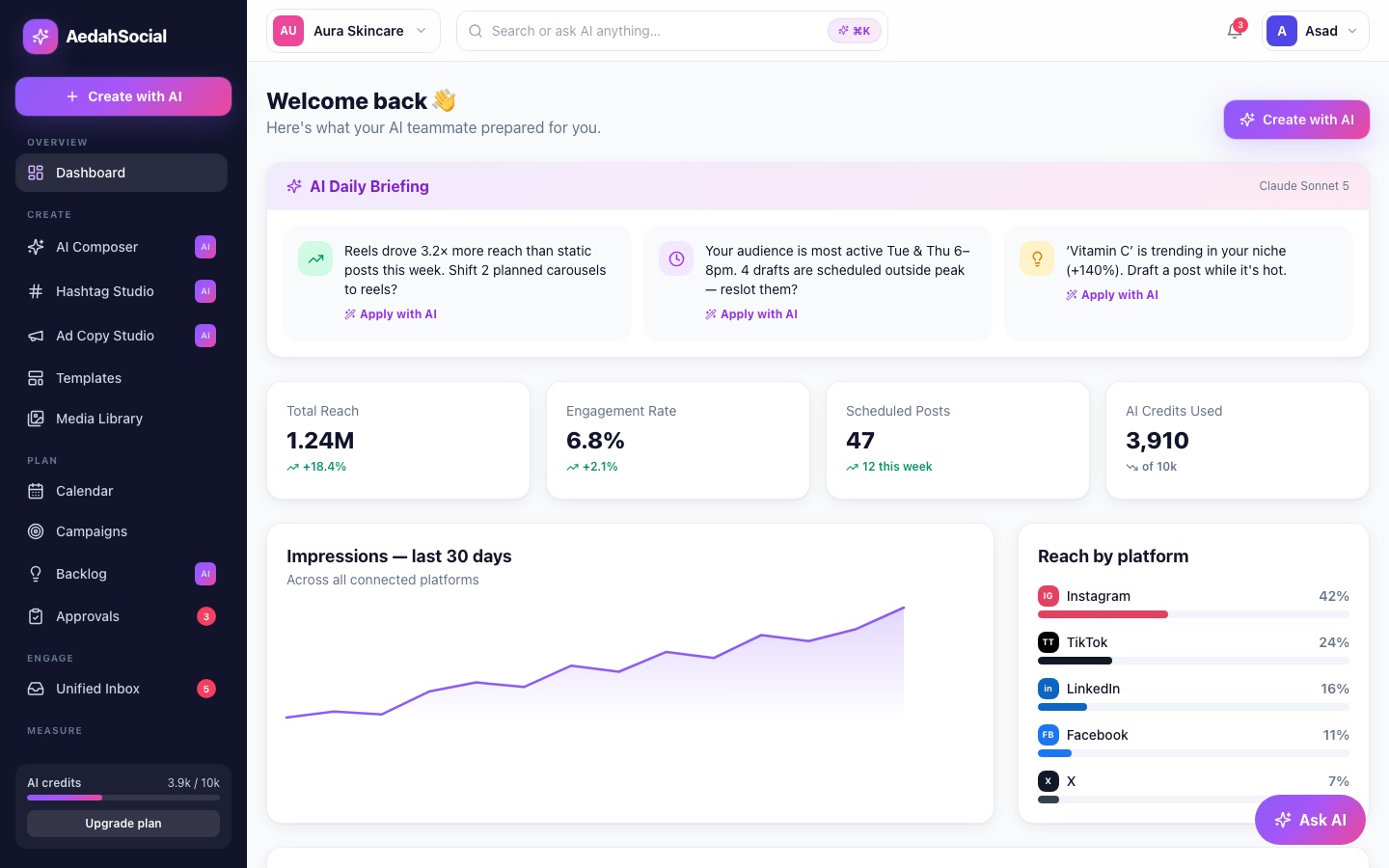Click the Instagram reach progress bar
The height and width of the screenshot is (868, 1389).
pos(1193,614)
